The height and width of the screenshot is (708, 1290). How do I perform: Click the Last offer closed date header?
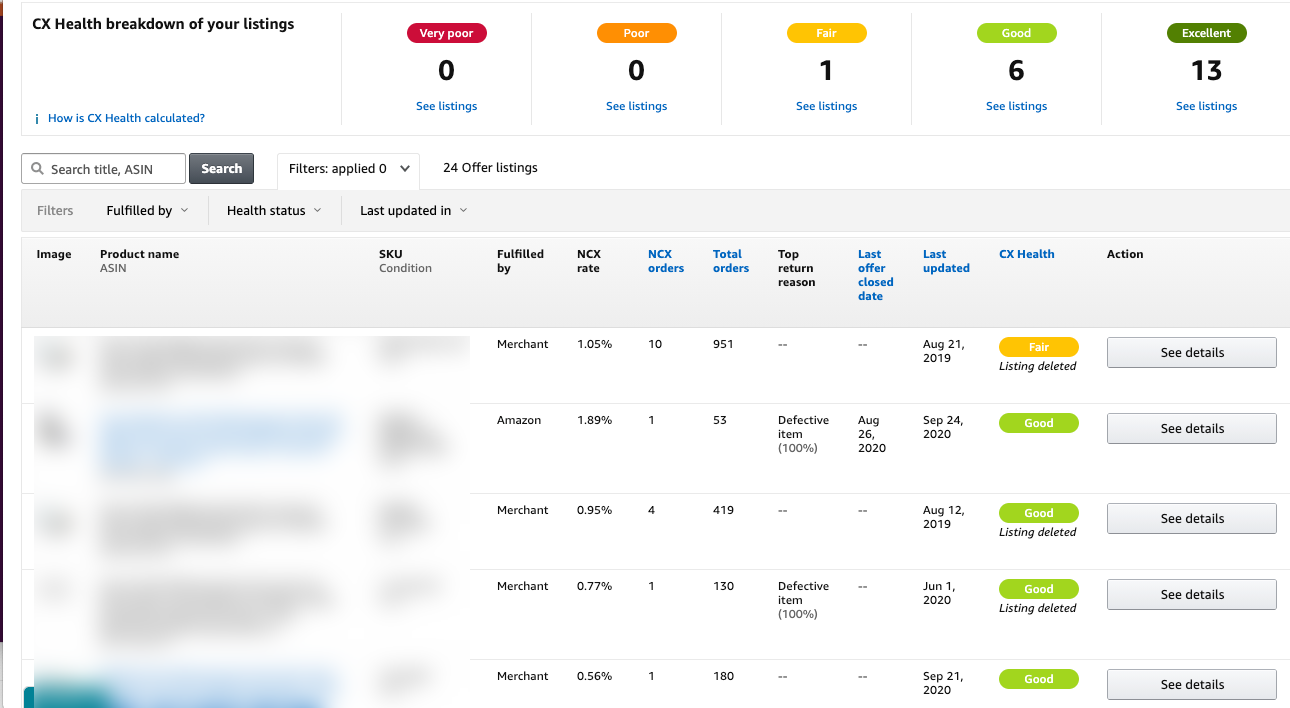[x=875, y=275]
